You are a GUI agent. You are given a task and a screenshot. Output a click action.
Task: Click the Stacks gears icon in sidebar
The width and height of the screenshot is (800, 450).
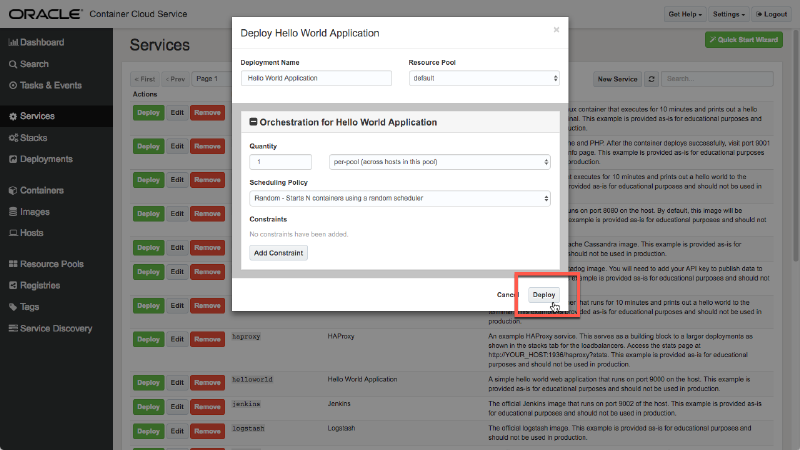point(13,138)
